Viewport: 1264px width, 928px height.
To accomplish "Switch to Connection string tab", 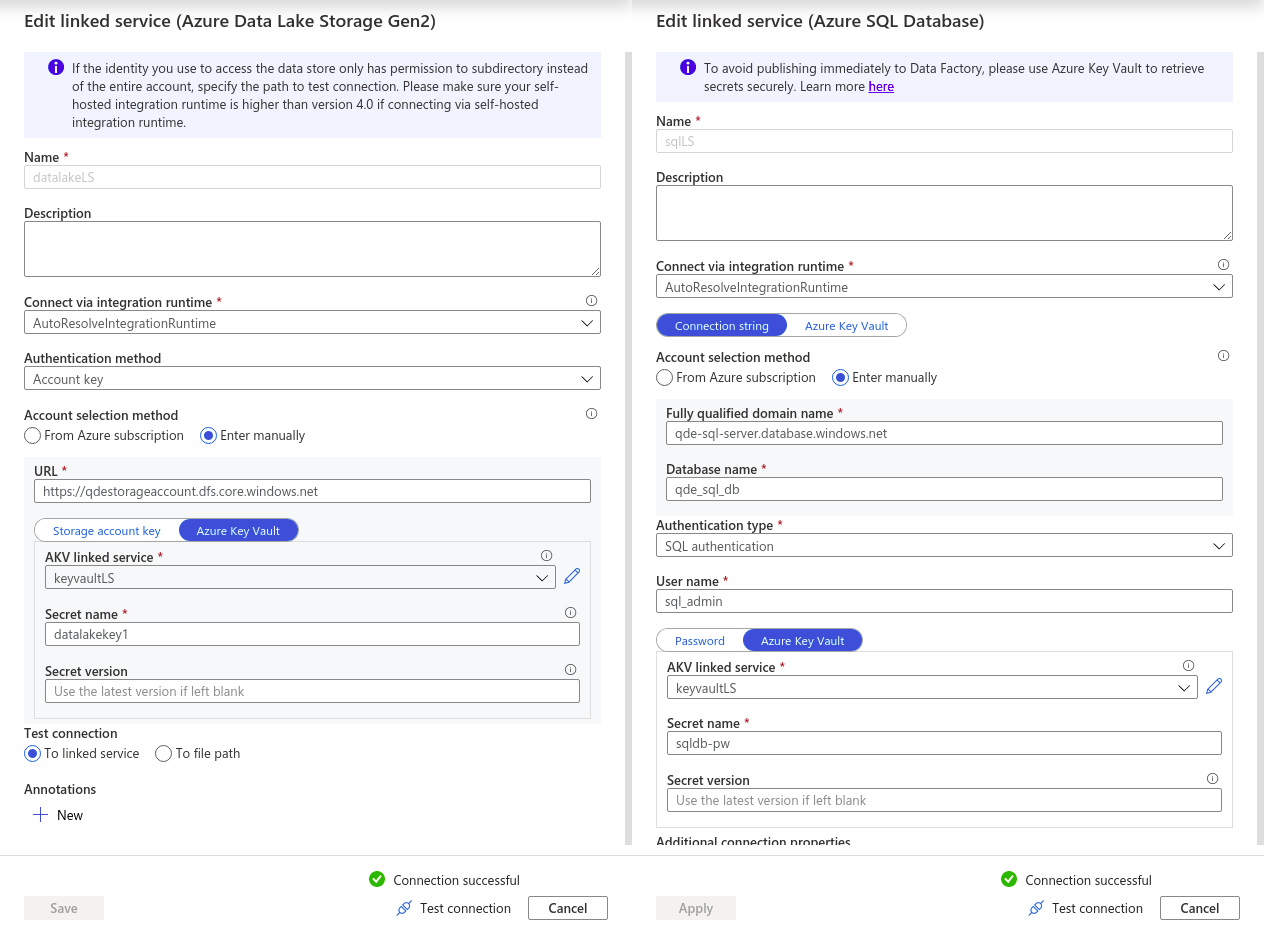I will 722,325.
